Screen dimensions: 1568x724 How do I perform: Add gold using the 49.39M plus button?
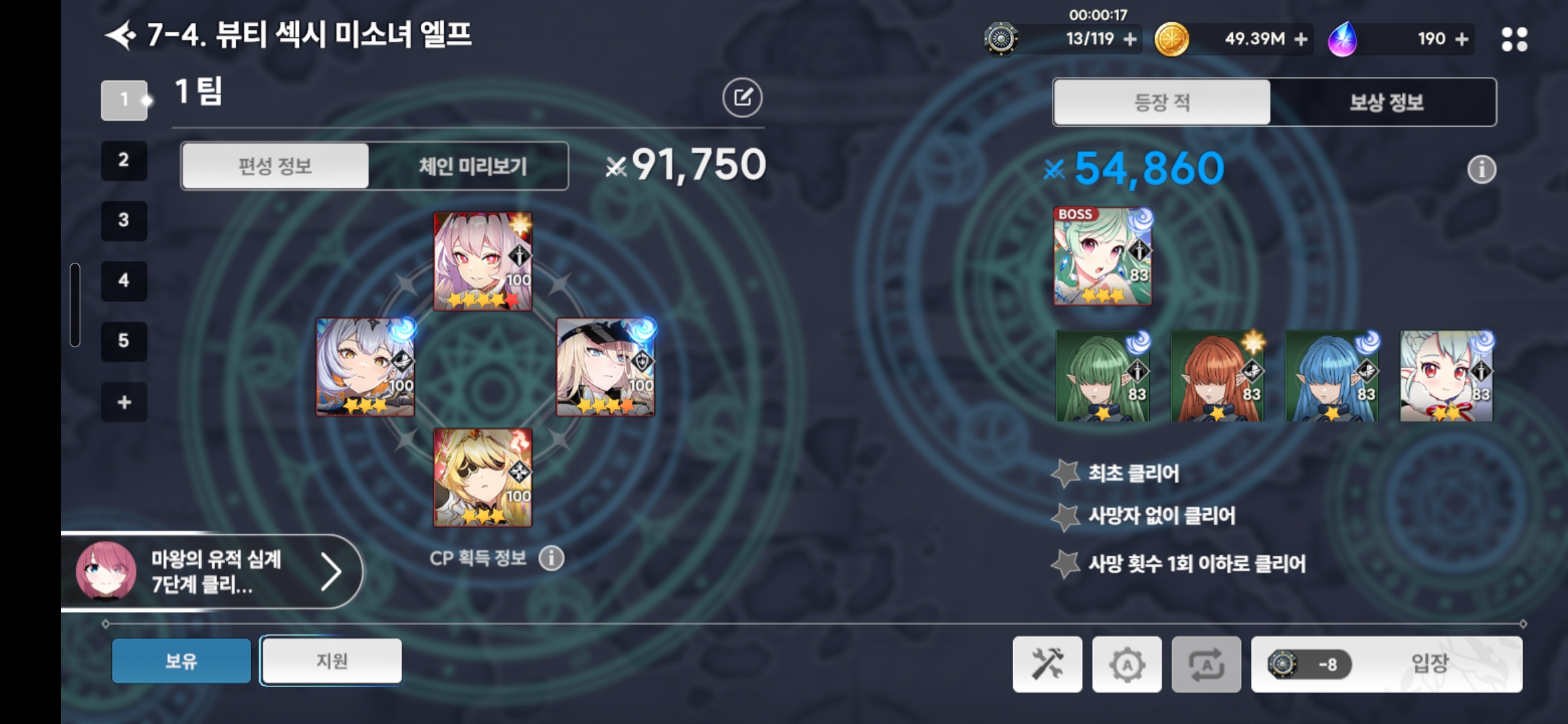pyautogui.click(x=1301, y=40)
